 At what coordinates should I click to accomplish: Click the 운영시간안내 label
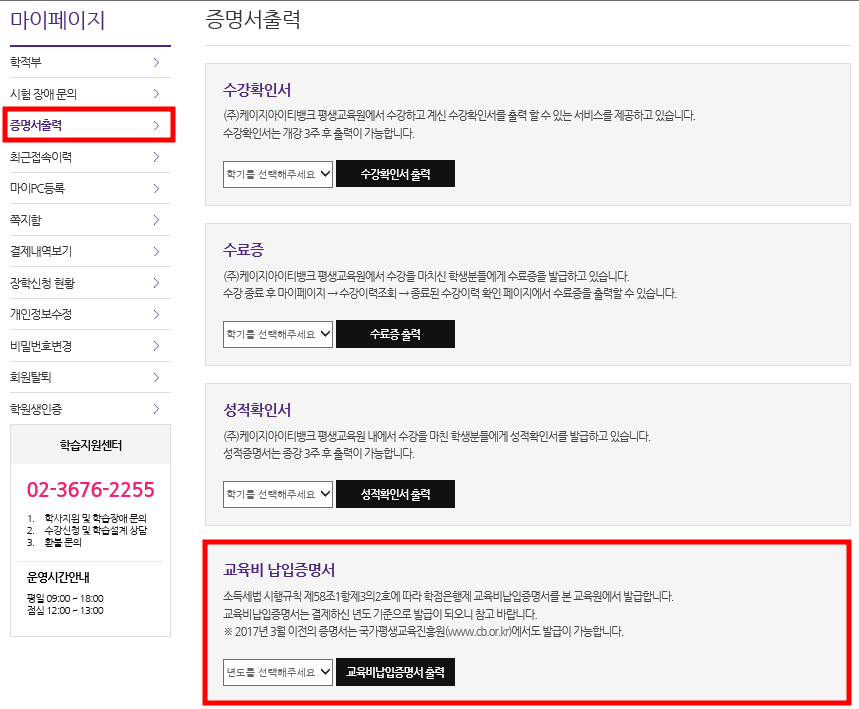[58, 577]
